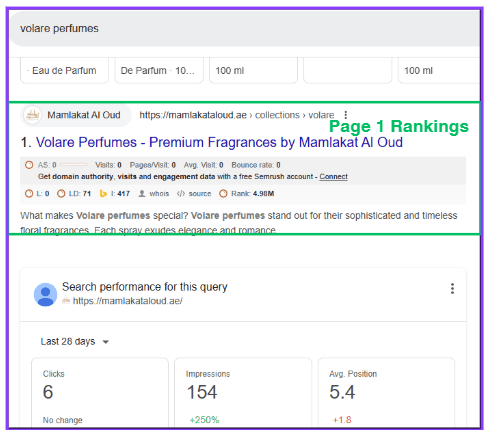The image size is (492, 430).
Task: Click the 'Rank: 4.98M' icon
Action: [x=223, y=194]
